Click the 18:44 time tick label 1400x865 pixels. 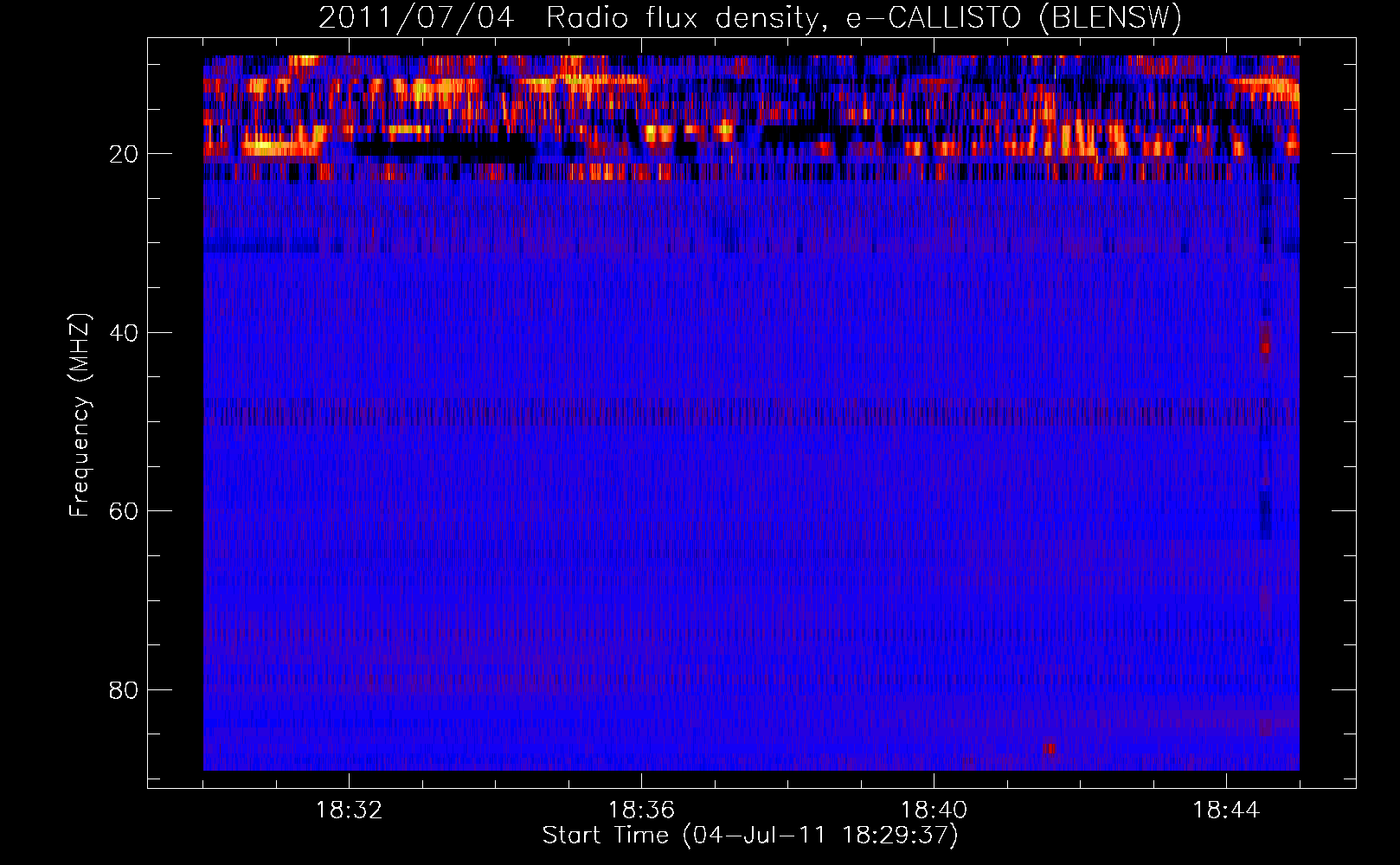point(1226,811)
